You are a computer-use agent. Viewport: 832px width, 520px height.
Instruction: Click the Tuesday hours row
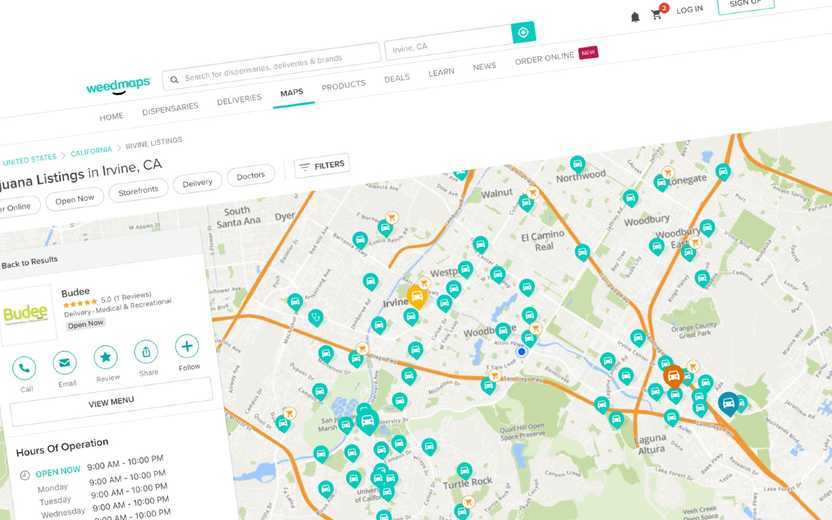[x=102, y=493]
